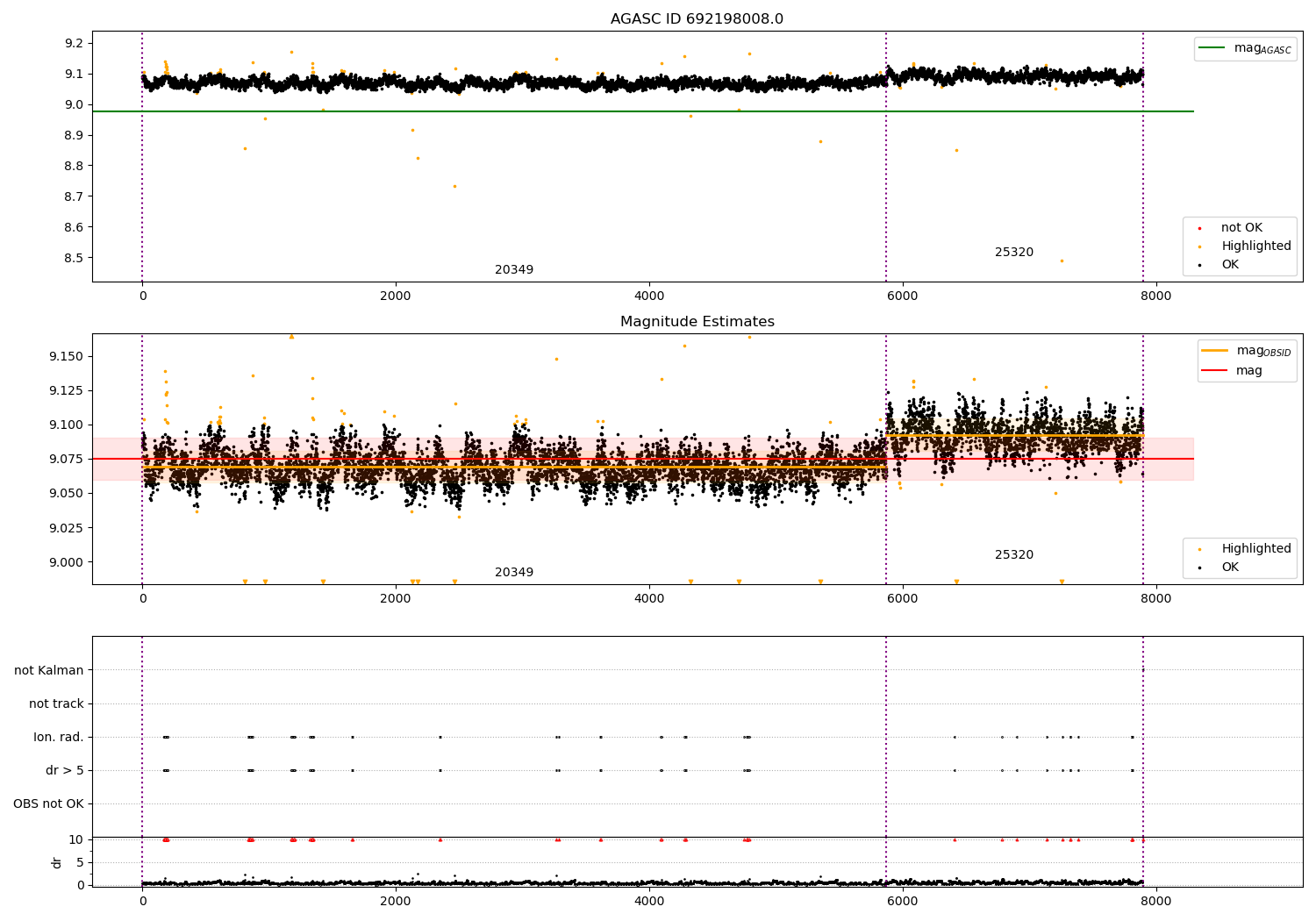Screen dimensions: 1316x921
Task: Select the red mag legend entry in middle panel
Action: (x=1232, y=371)
